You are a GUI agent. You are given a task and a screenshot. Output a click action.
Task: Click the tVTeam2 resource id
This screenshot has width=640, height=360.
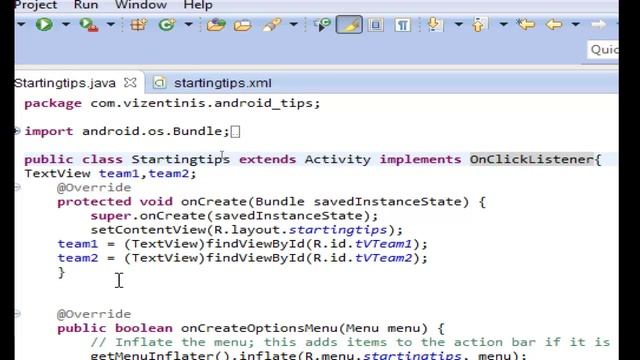click(383, 258)
